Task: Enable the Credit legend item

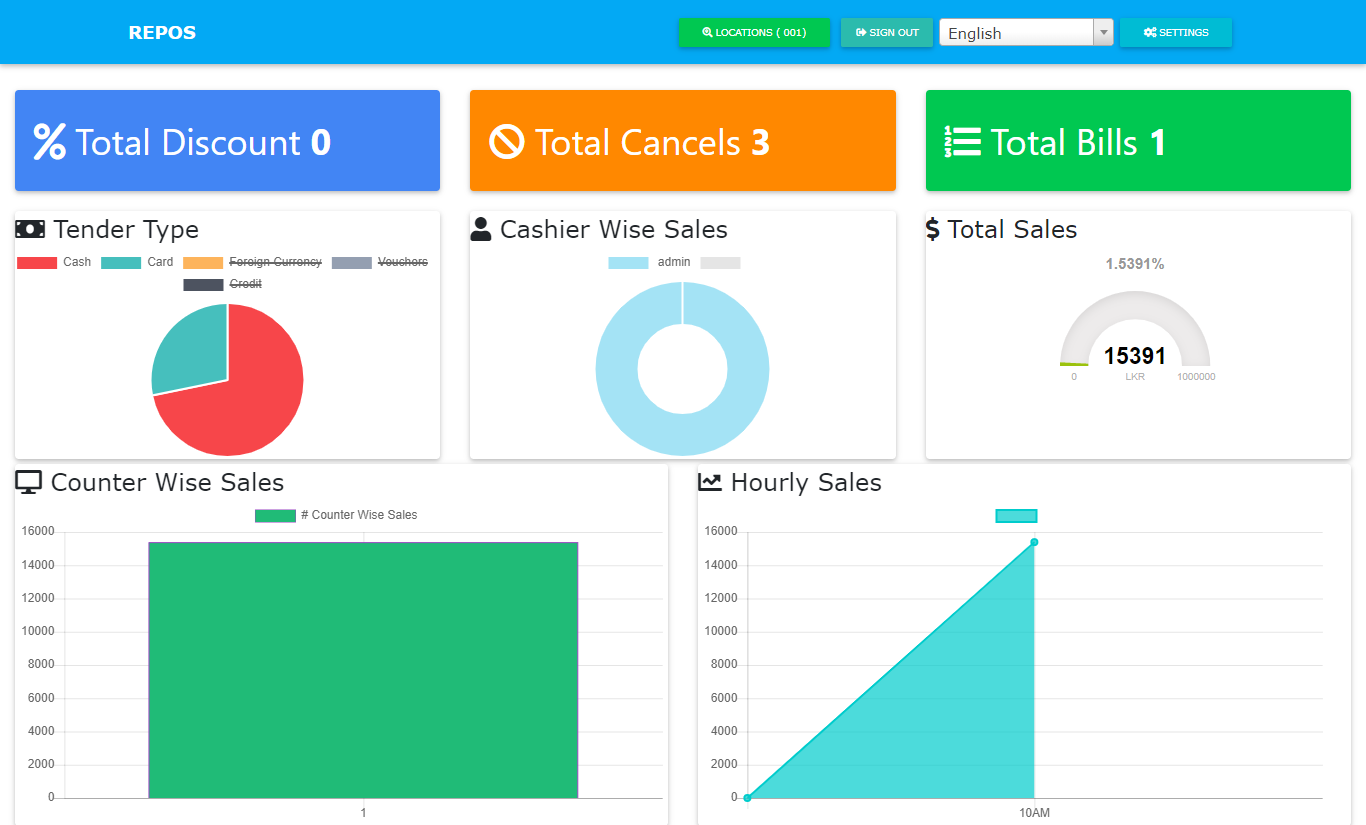Action: [x=222, y=284]
